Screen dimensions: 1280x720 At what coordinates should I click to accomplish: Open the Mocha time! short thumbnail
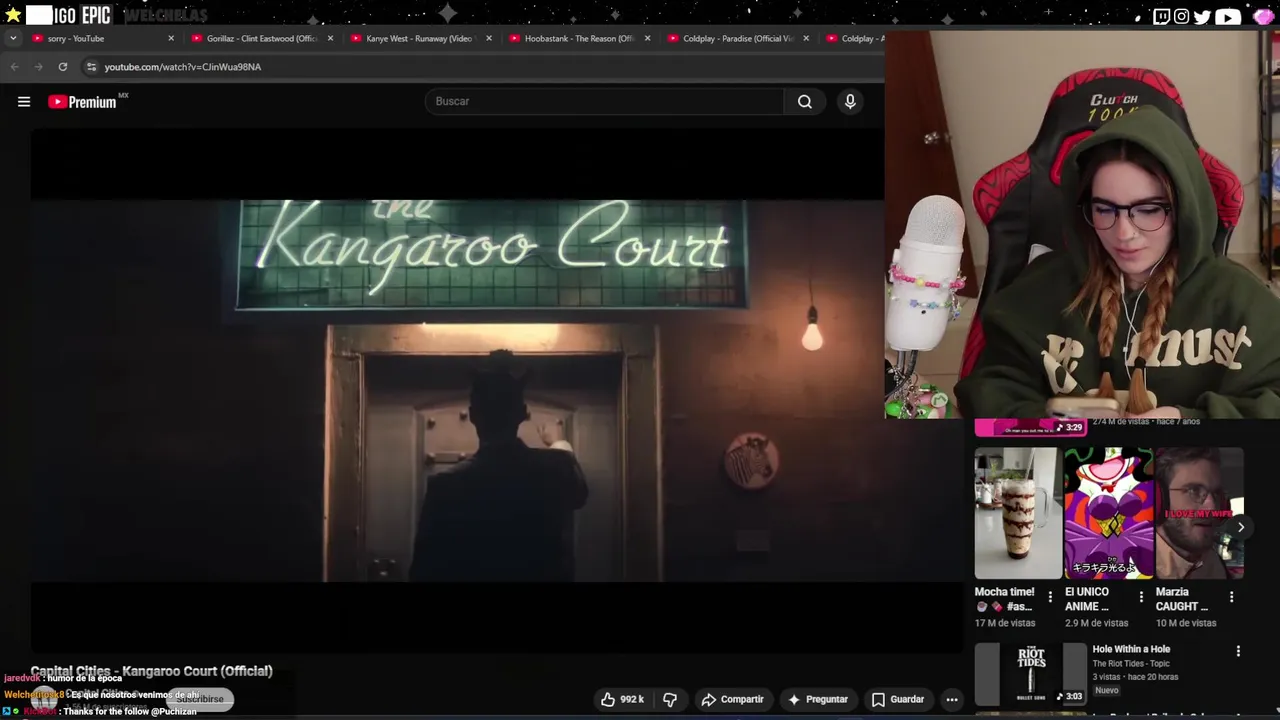(1018, 513)
